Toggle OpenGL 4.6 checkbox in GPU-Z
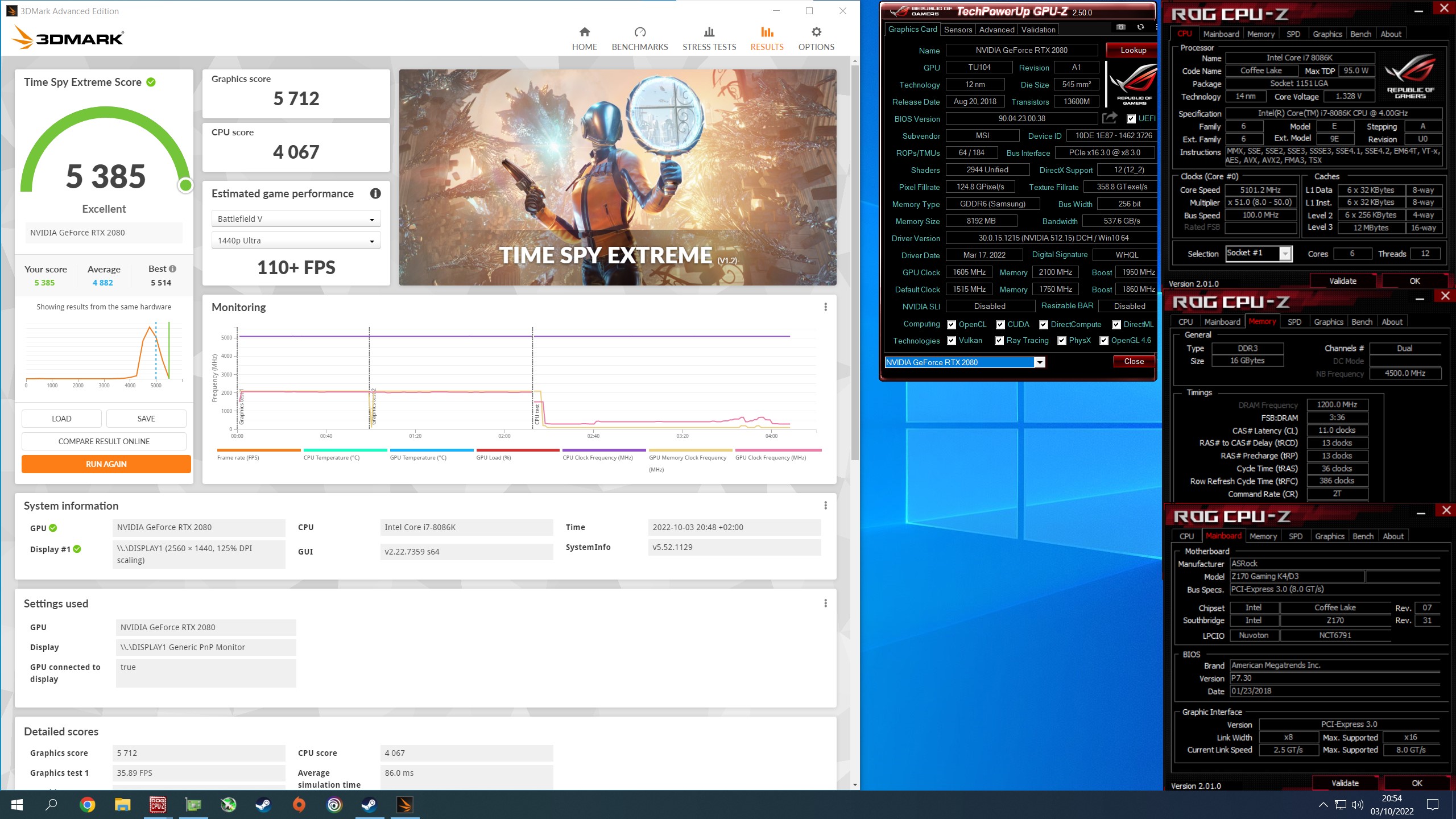Viewport: 1456px width, 819px height. 1104,341
